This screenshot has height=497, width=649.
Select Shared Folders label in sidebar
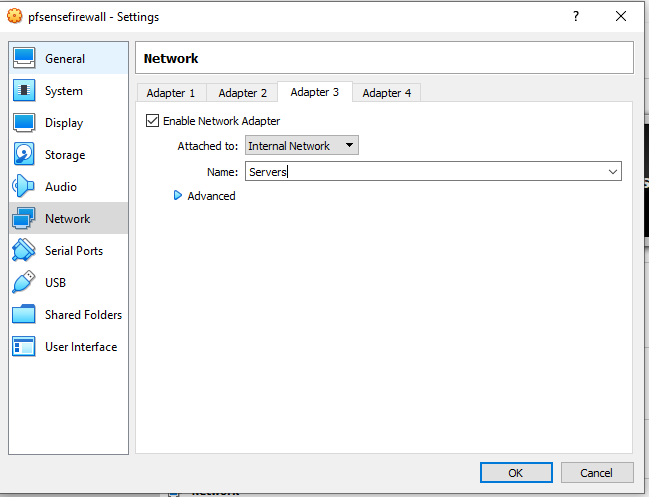(x=84, y=315)
